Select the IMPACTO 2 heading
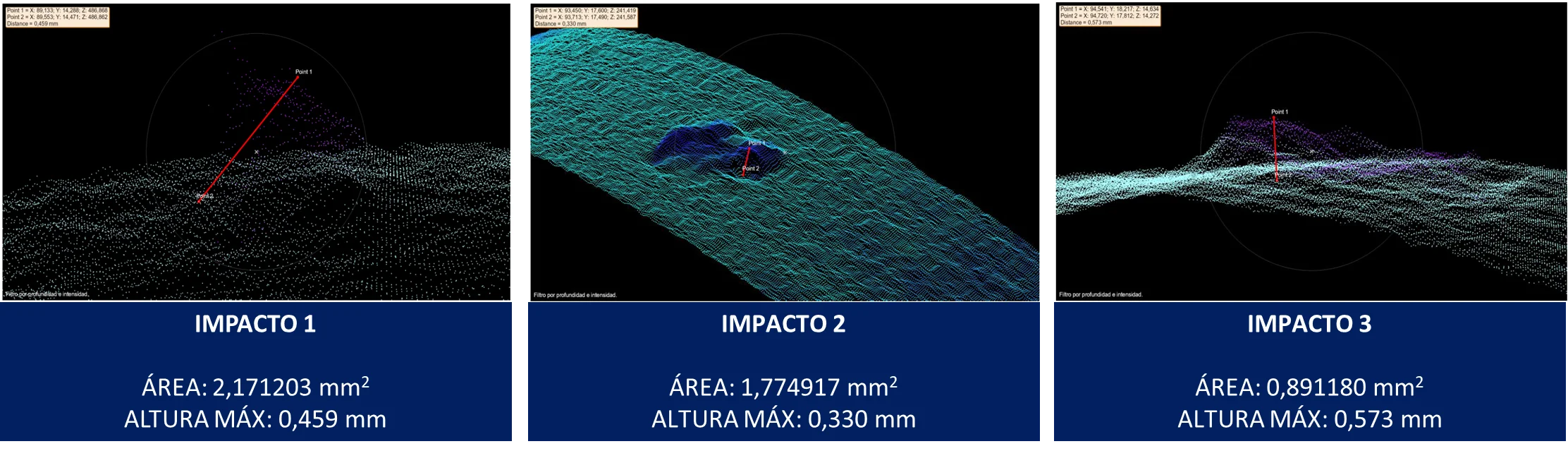 click(783, 324)
